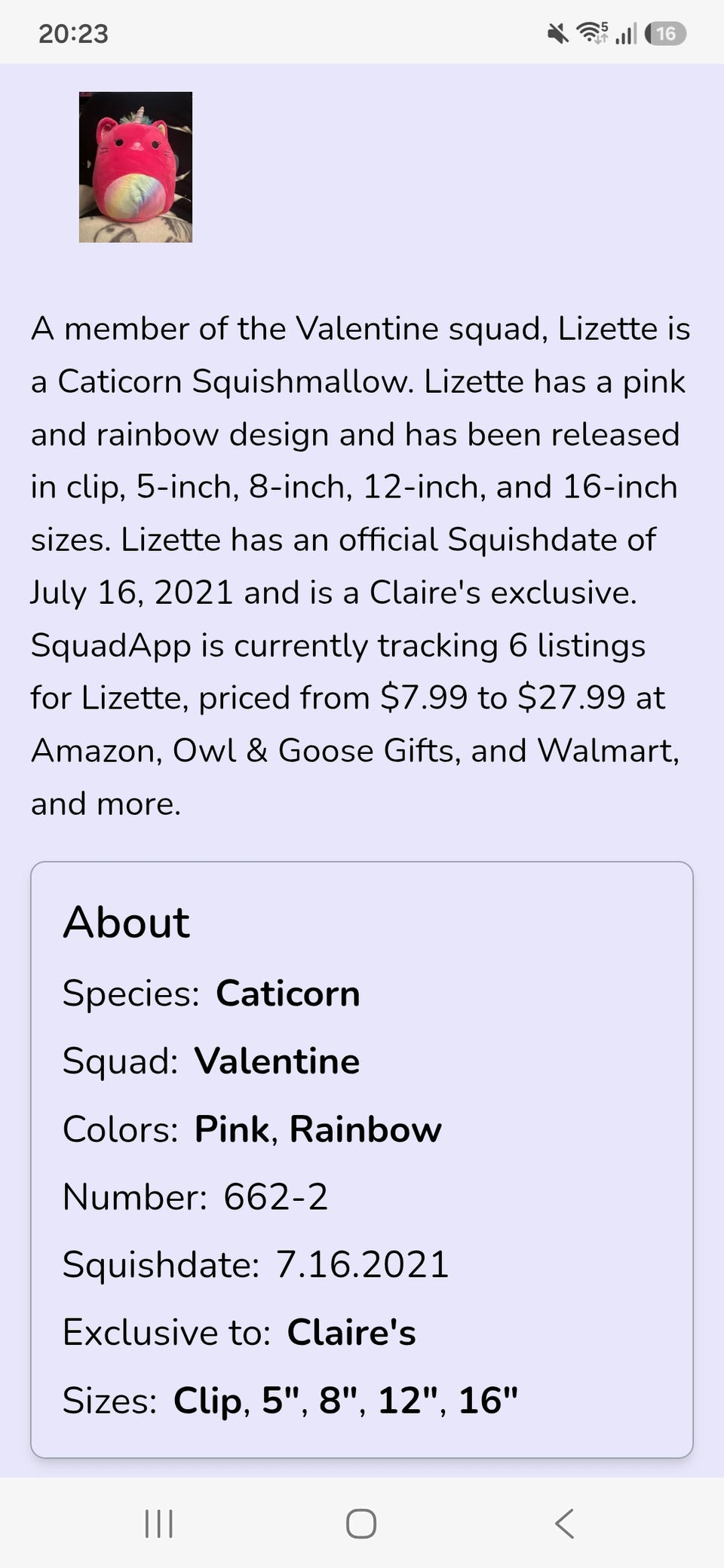Select the Clip size link
Viewport: 724px width, 1568px height.
[208, 1401]
